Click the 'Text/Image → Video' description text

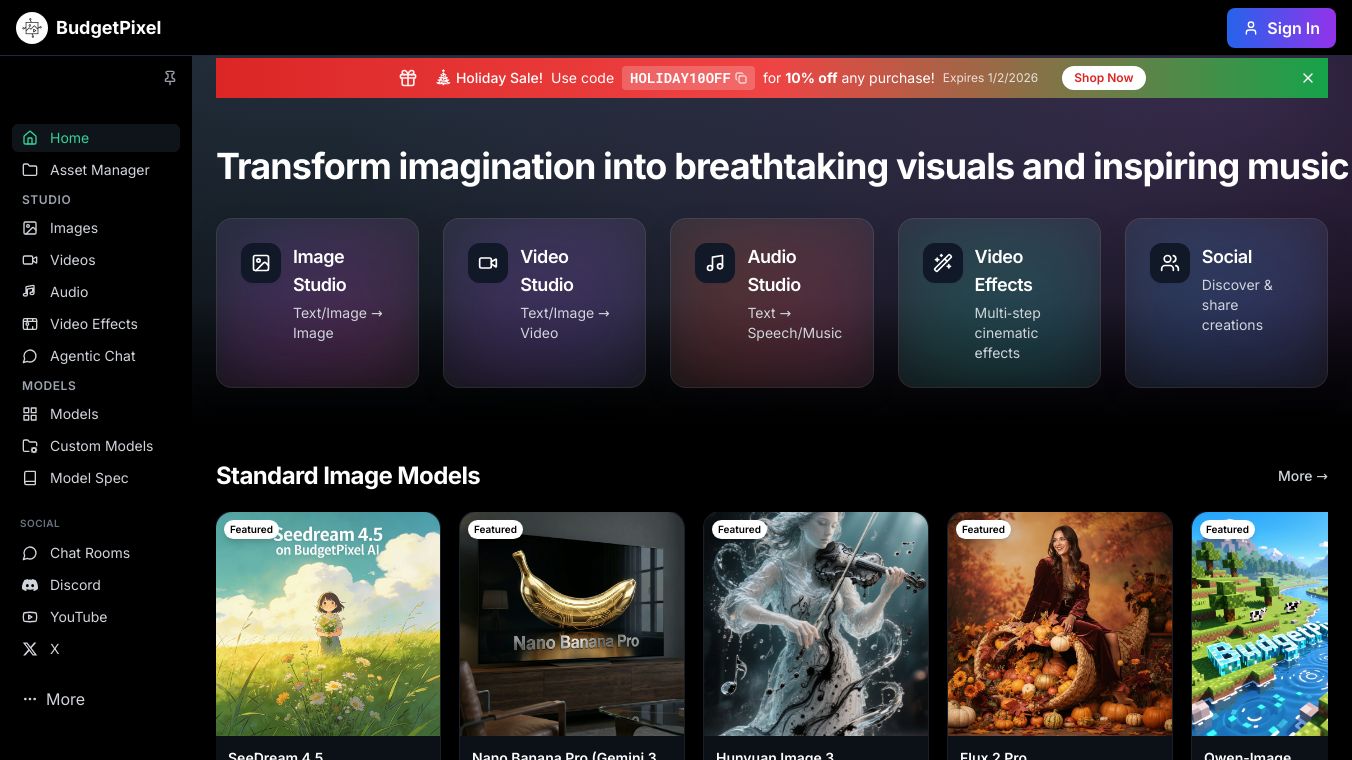click(565, 323)
